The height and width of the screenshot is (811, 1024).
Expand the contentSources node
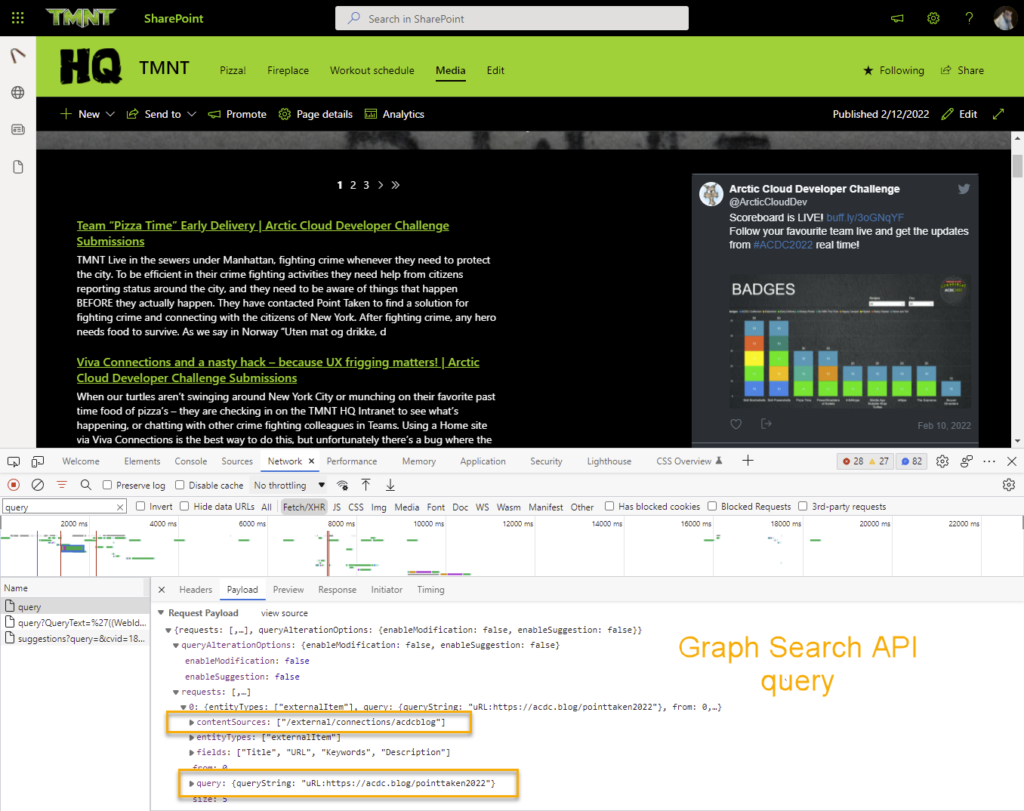pyautogui.click(x=191, y=722)
